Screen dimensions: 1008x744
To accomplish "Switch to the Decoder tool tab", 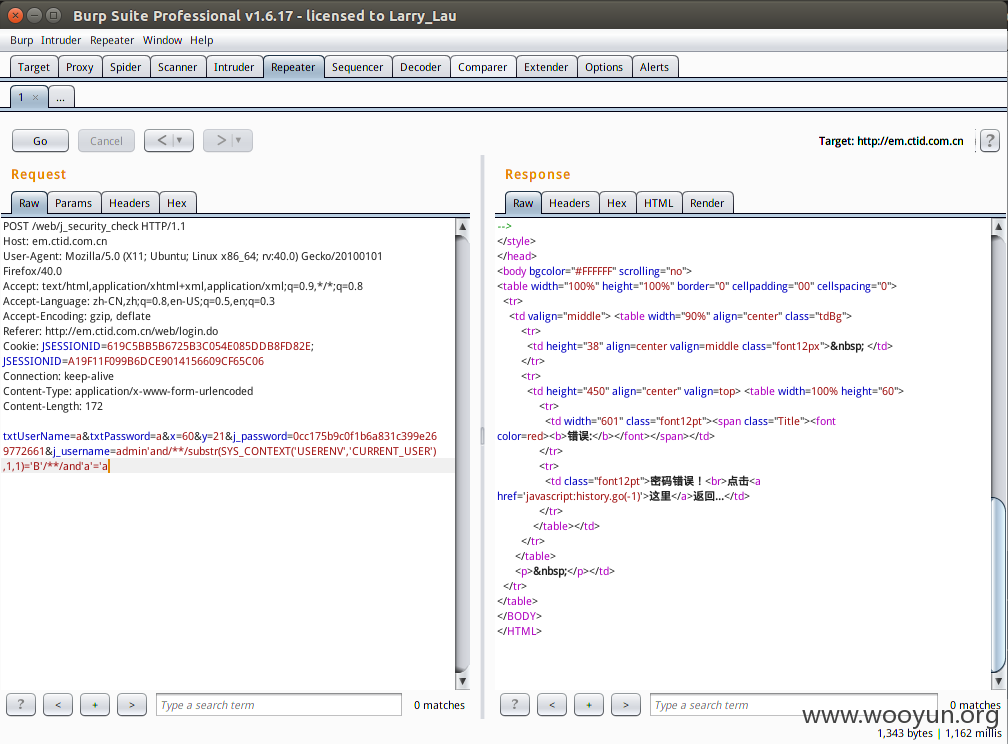I will [420, 67].
